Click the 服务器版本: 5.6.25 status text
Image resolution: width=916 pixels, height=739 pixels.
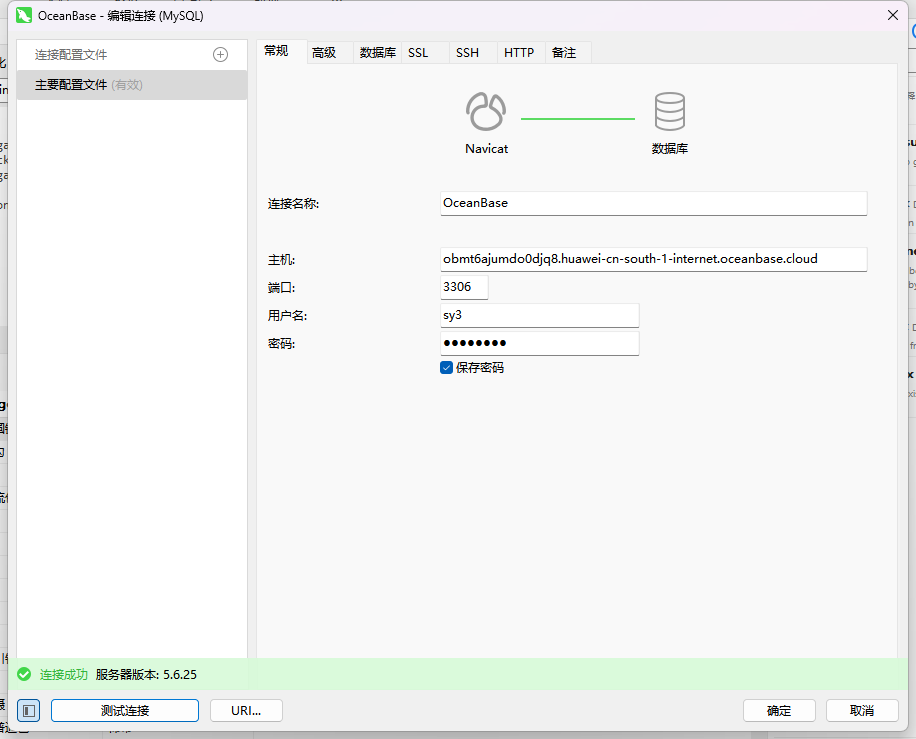tap(146, 675)
